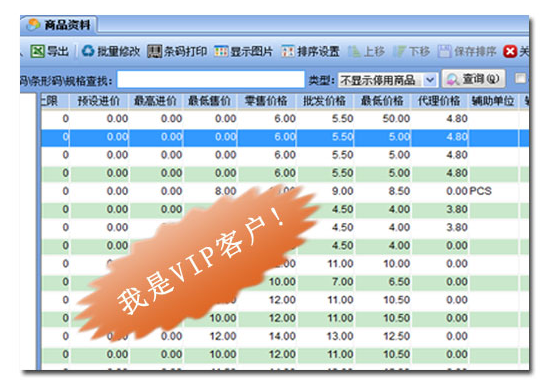This screenshot has width=540, height=380.
Task: Click the 保存排序 disk icon
Action: coord(444,52)
